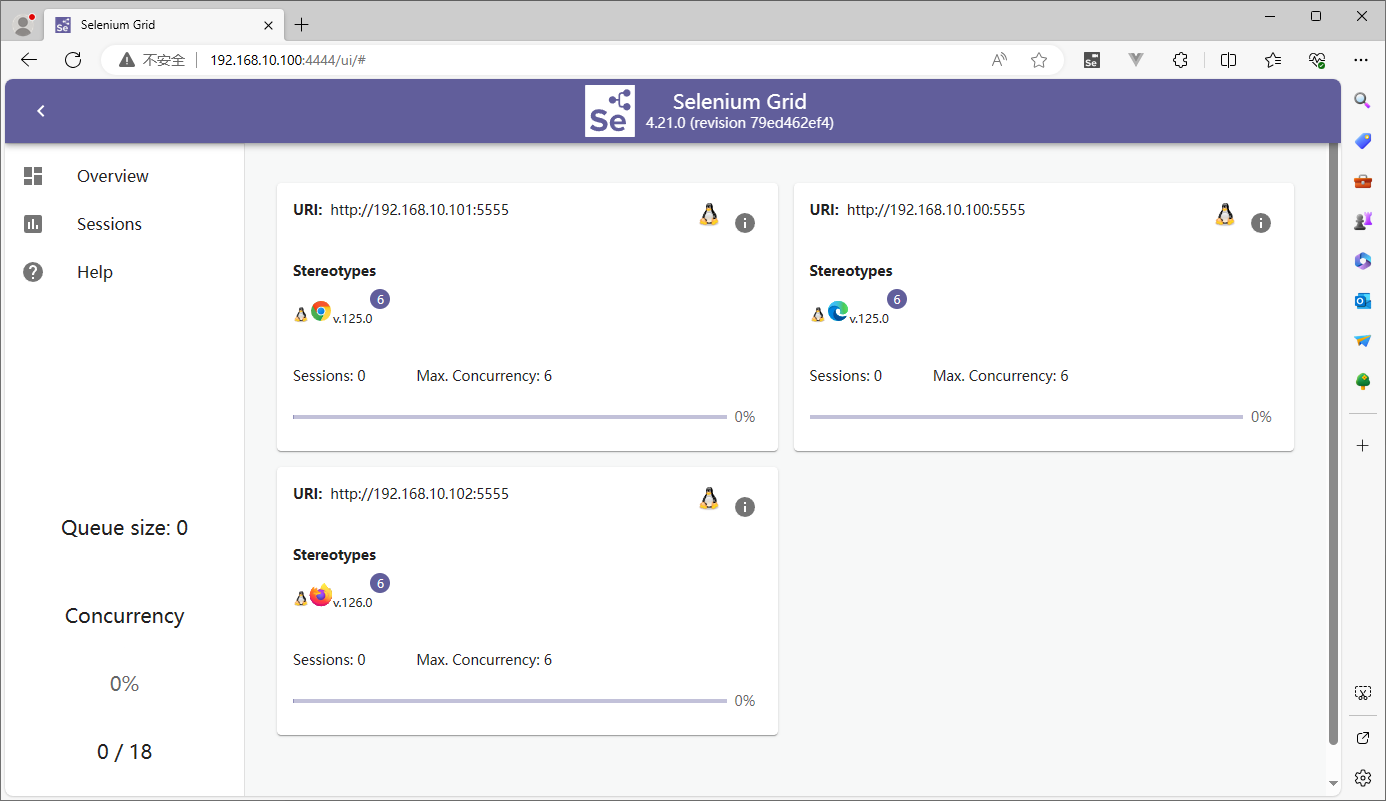Screen dimensions: 1386x801
Task: Open info for node 192.168.10.102
Action: [x=744, y=507]
